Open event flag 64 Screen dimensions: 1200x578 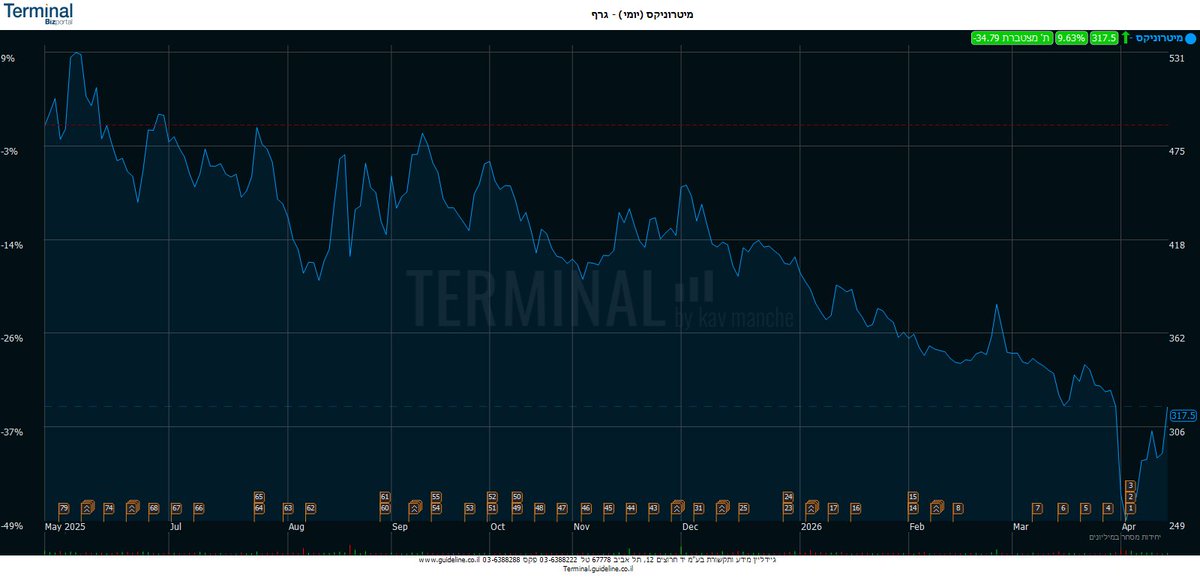(x=259, y=508)
